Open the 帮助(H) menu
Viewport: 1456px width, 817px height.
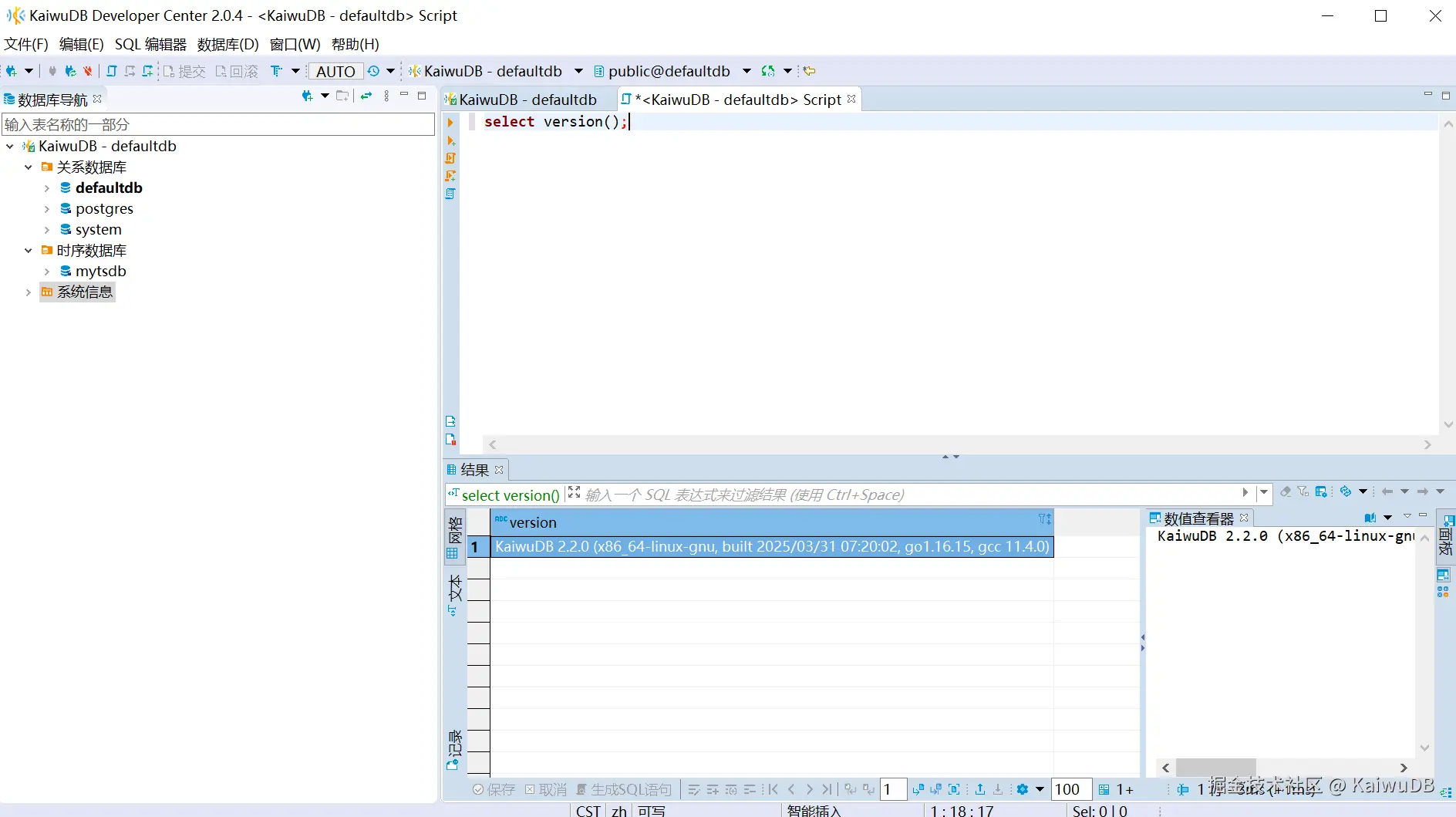pyautogui.click(x=356, y=44)
